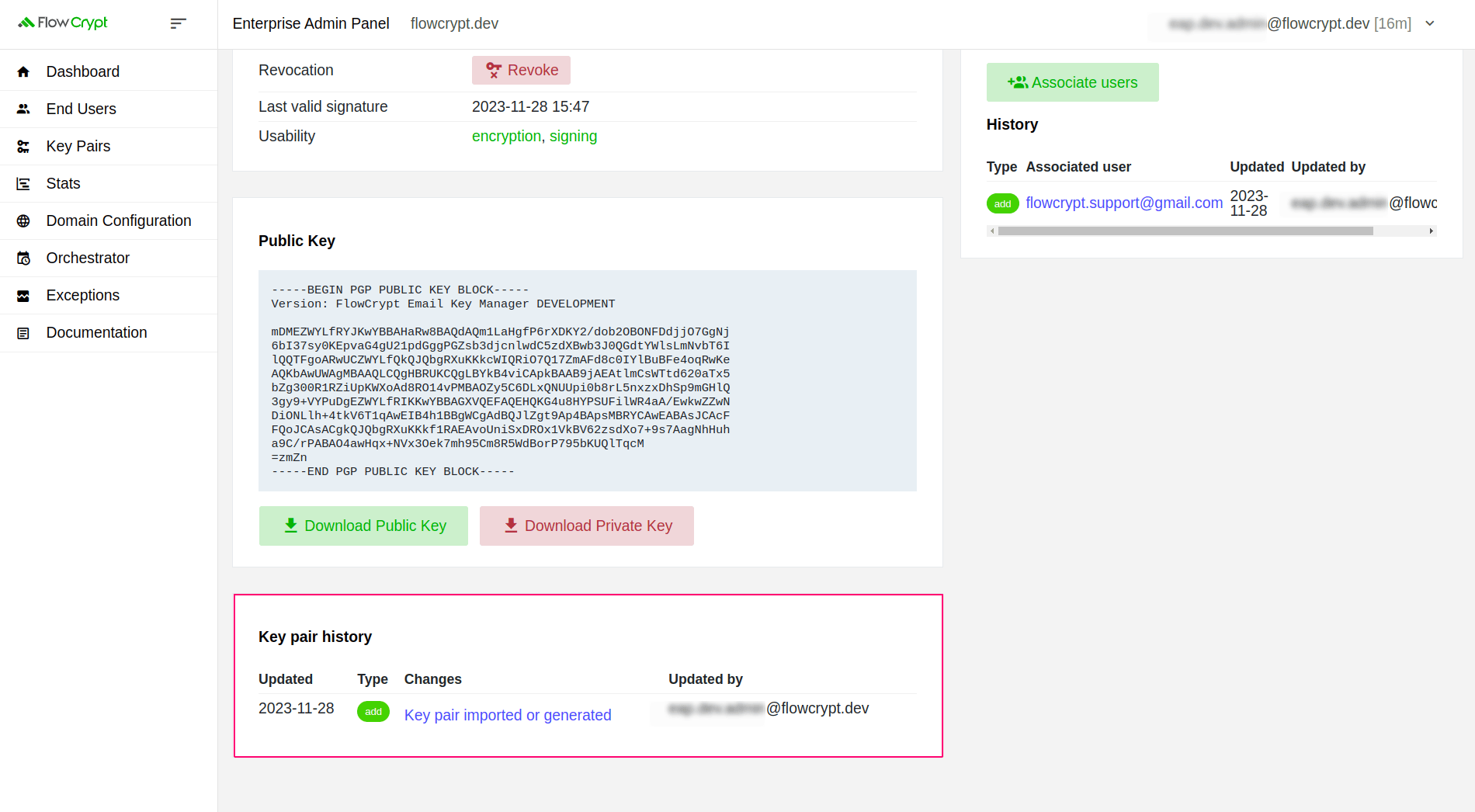The width and height of the screenshot is (1475, 812).
Task: Click the 'Last valid signature' row label
Action: point(323,107)
